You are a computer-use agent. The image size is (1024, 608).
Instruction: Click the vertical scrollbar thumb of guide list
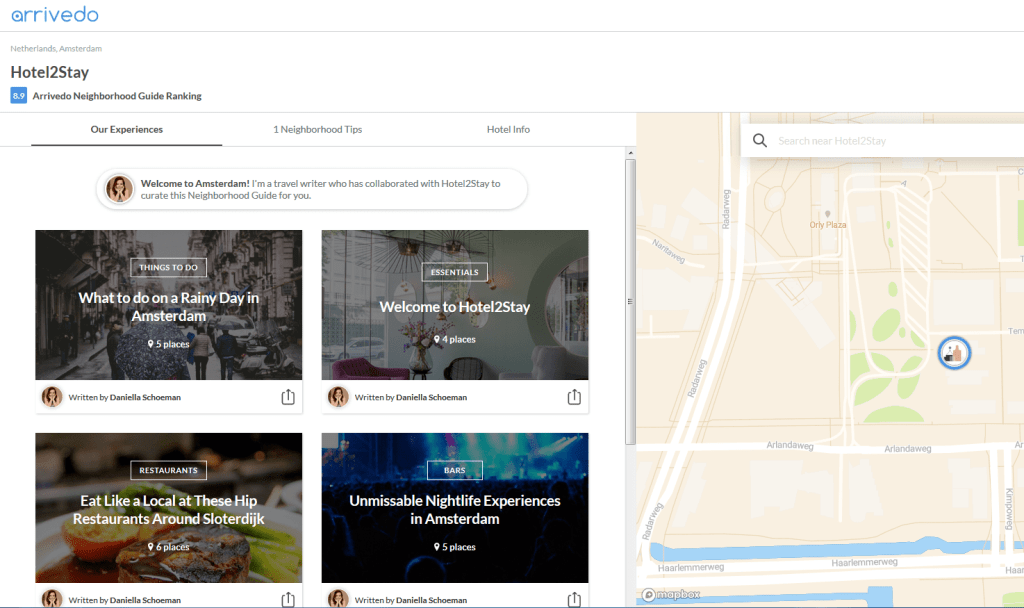[x=630, y=302]
